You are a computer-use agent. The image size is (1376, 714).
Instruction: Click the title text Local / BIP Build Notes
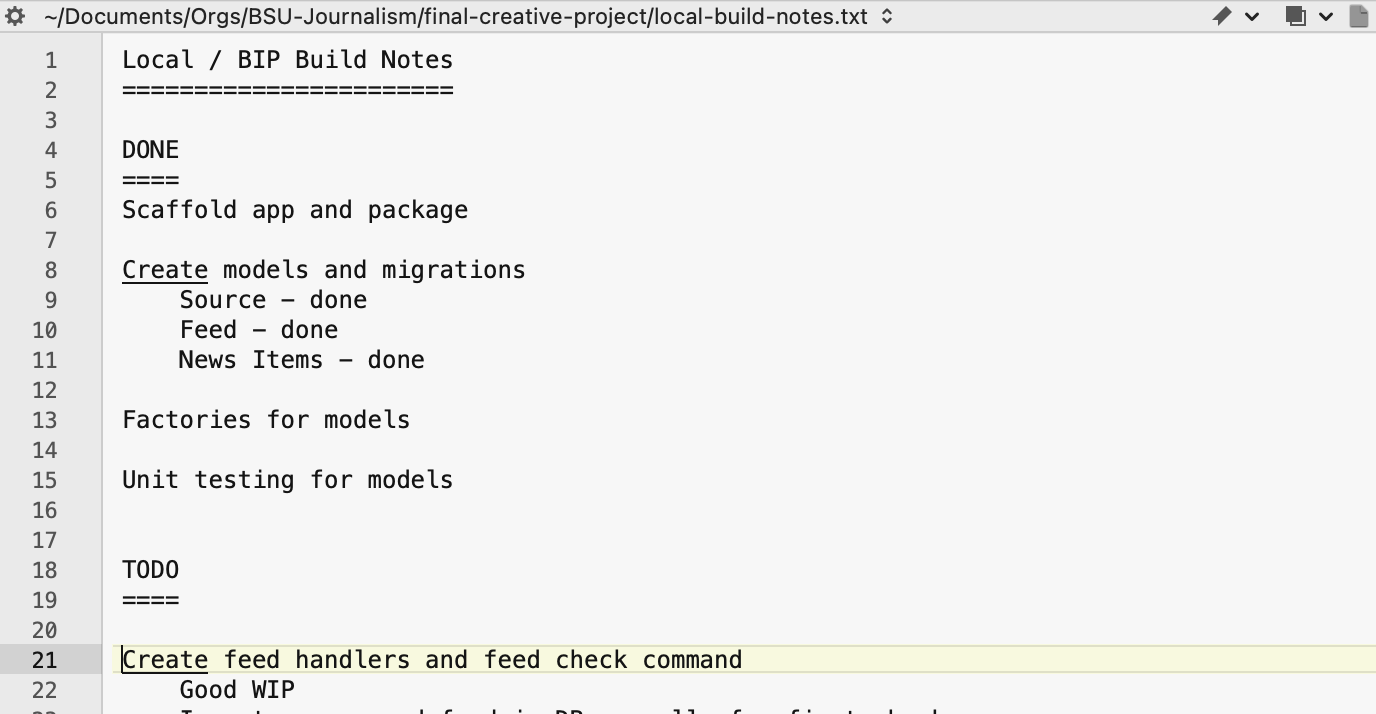tap(288, 60)
